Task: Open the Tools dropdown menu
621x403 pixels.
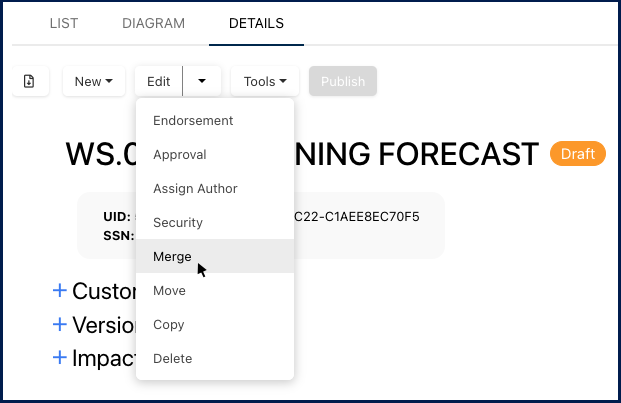Action: [265, 81]
